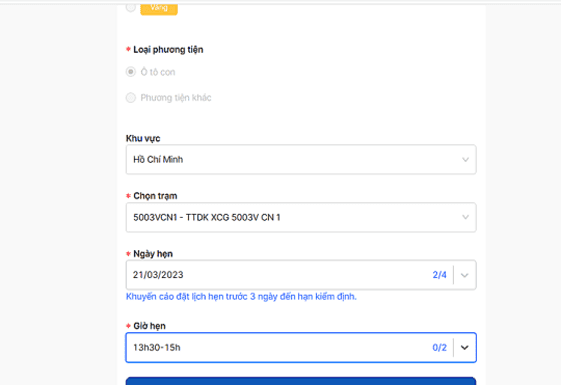The width and height of the screenshot is (561, 385).
Task: Click the Giờ hẹn field label
Action: point(149,326)
